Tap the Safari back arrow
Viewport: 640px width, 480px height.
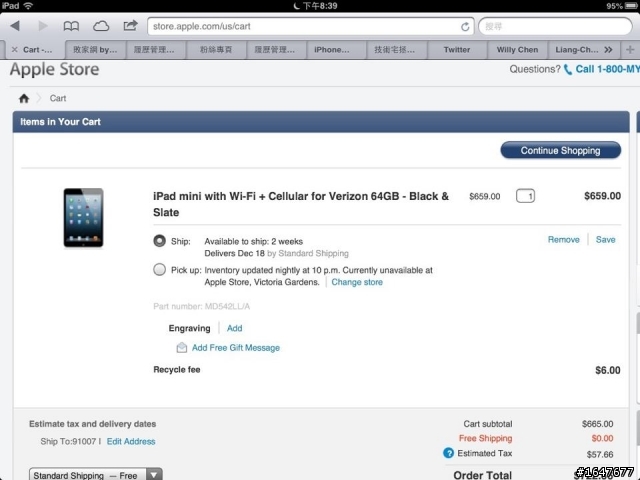15,26
